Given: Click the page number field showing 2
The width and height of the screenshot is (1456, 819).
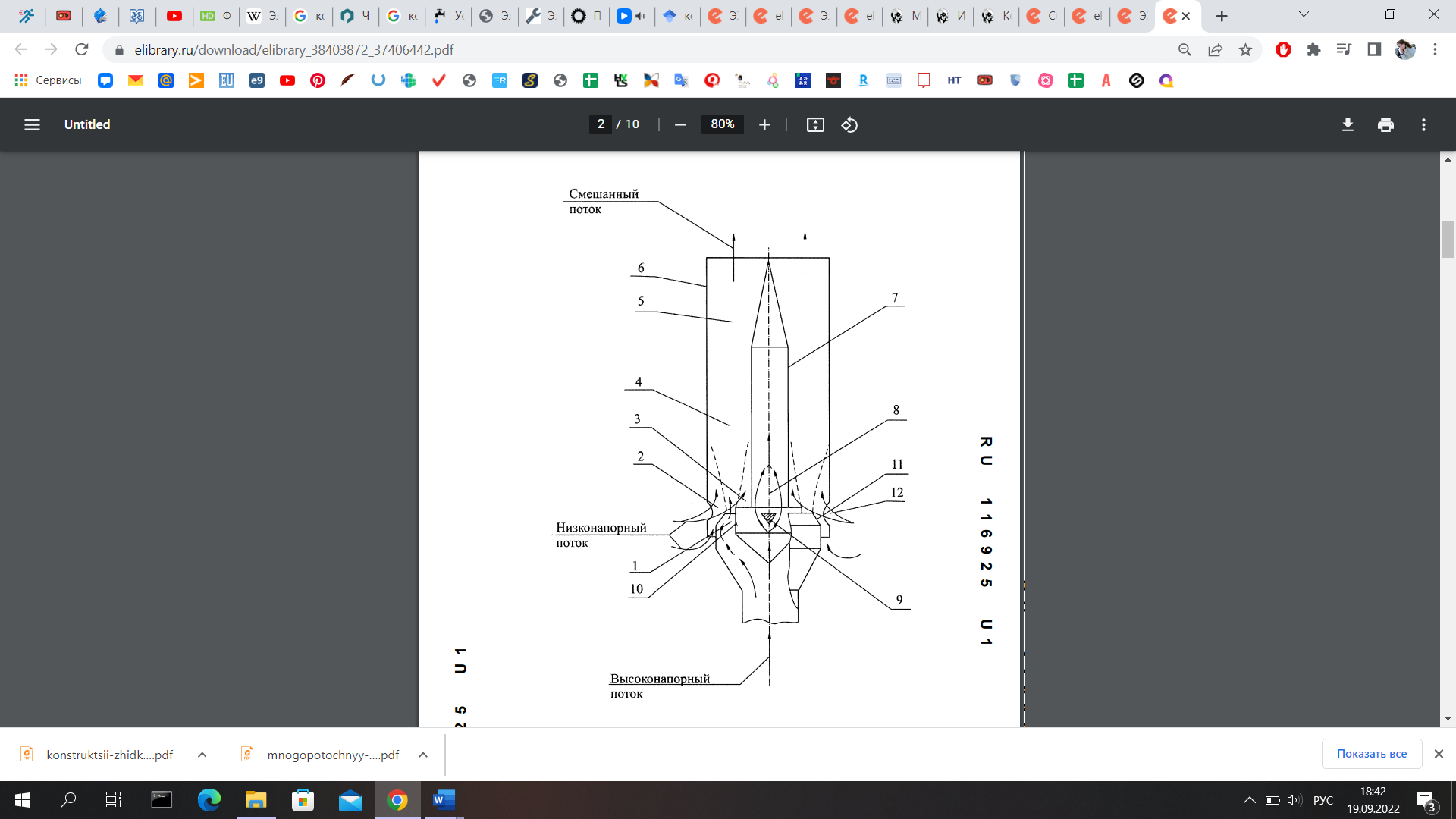Looking at the screenshot, I should tap(601, 124).
